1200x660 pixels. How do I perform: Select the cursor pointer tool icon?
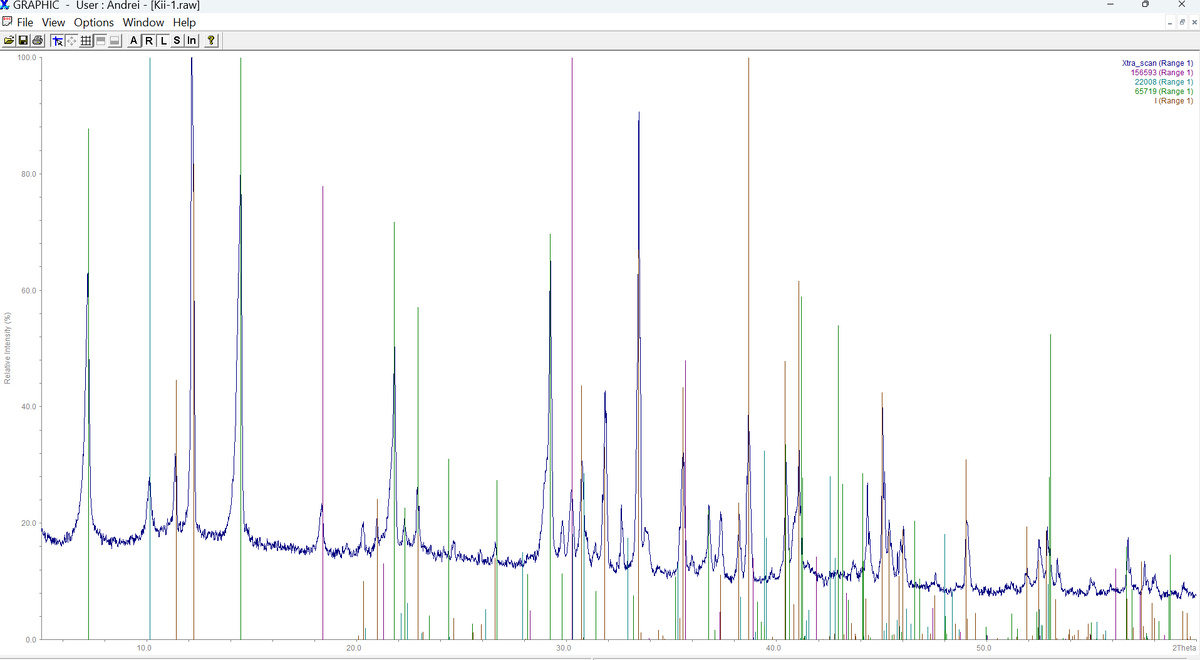click(57, 41)
